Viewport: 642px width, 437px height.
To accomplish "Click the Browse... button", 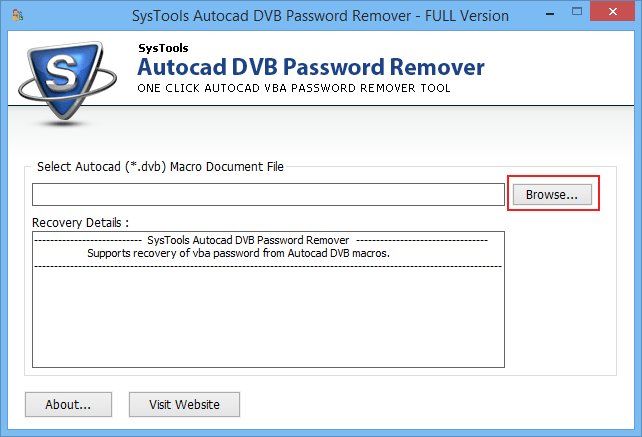I will [552, 195].
